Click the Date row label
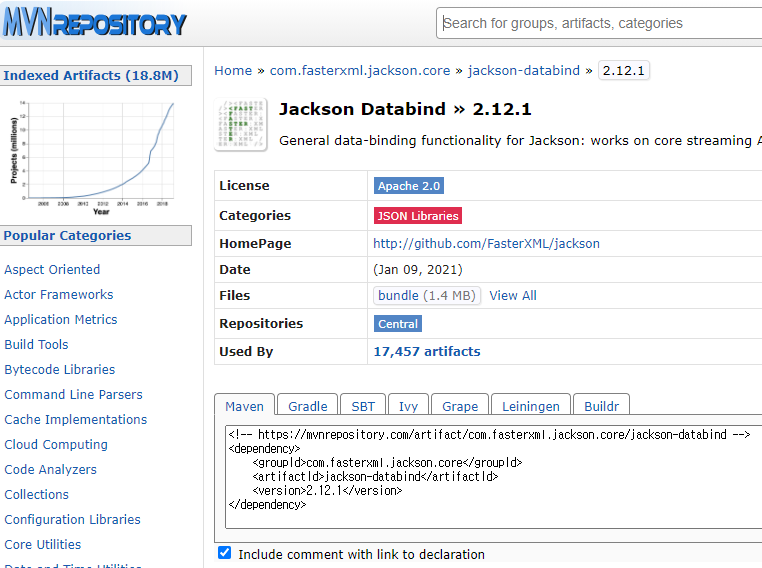The width and height of the screenshot is (762, 568). (x=235, y=270)
